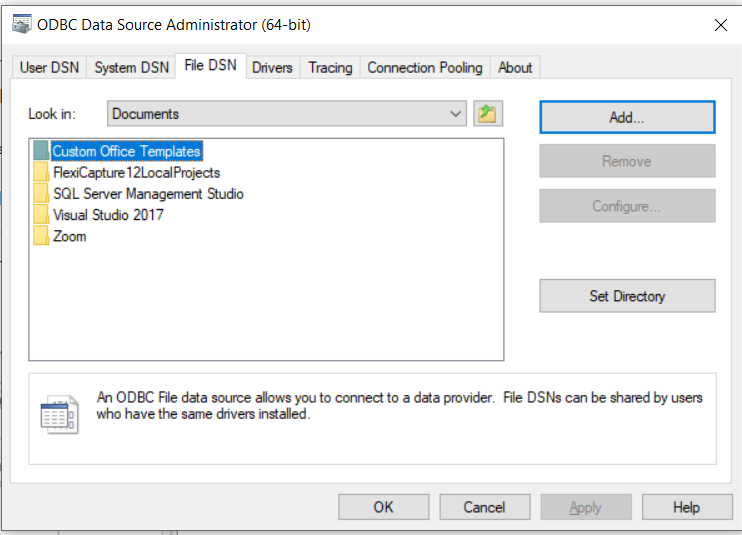
Task: Switch to the Drivers tab
Action: pos(272,68)
